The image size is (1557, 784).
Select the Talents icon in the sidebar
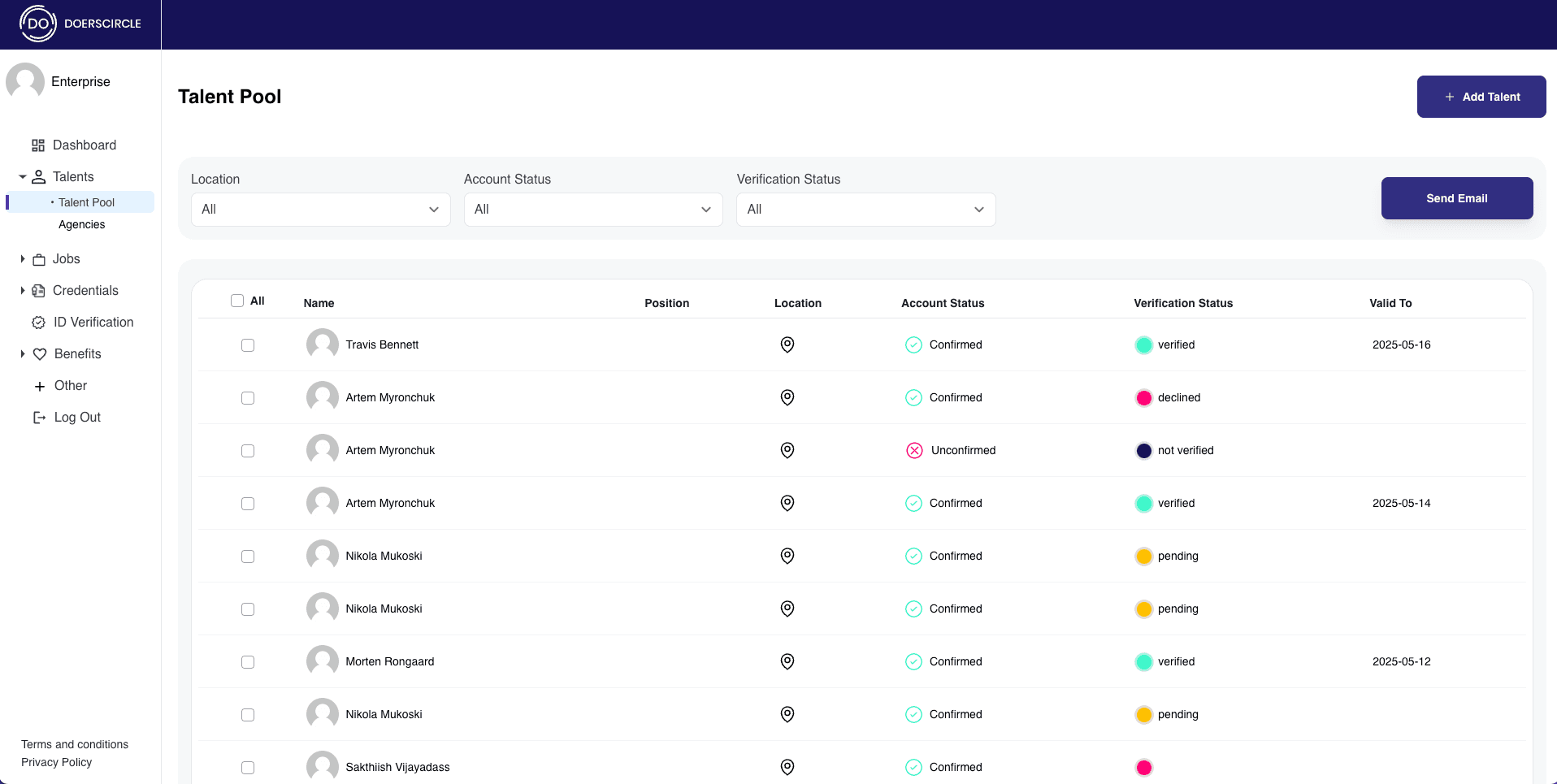click(x=38, y=176)
